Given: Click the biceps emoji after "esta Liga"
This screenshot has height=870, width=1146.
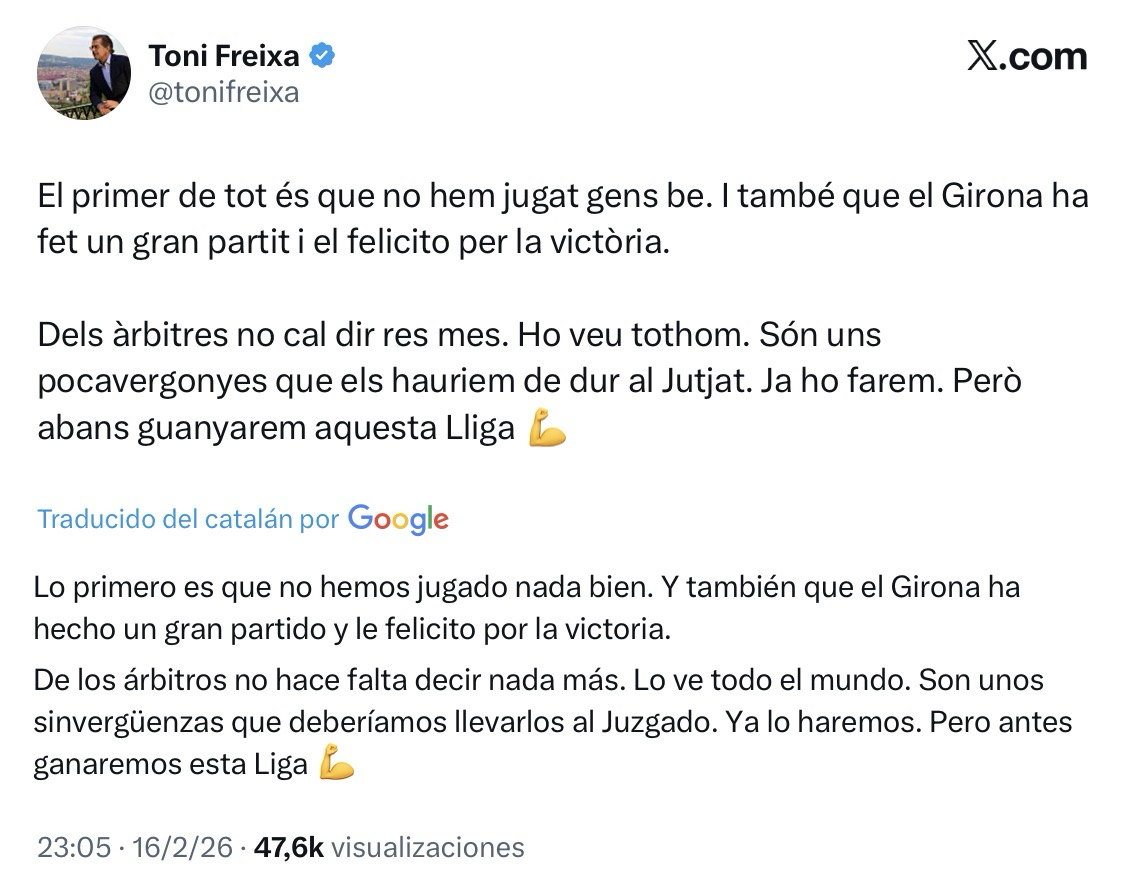Looking at the screenshot, I should click(337, 766).
